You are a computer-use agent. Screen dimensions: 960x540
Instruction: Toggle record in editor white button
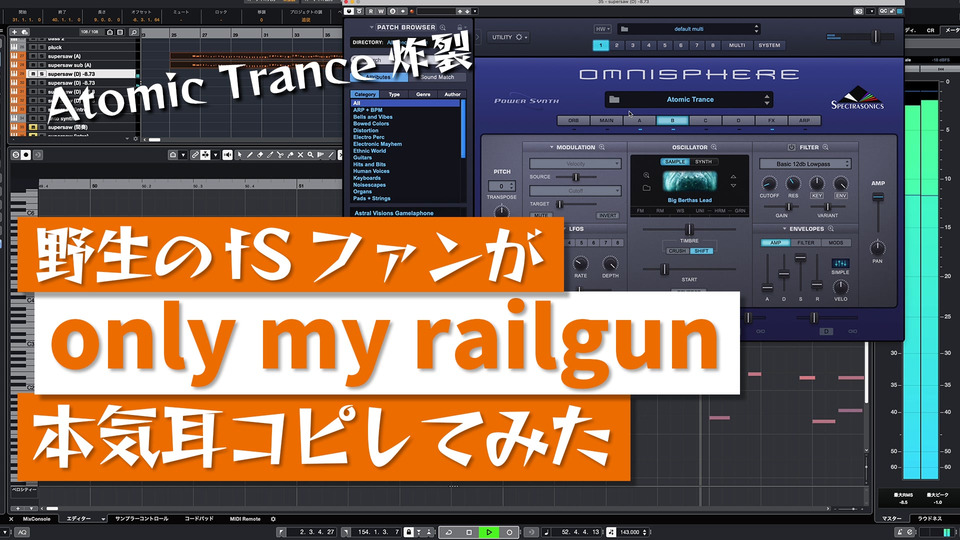pyautogui.click(x=26, y=155)
